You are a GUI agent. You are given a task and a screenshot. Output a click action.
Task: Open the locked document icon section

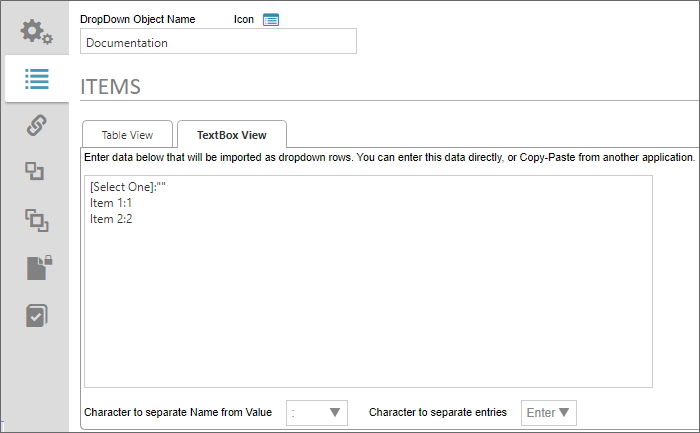36,267
